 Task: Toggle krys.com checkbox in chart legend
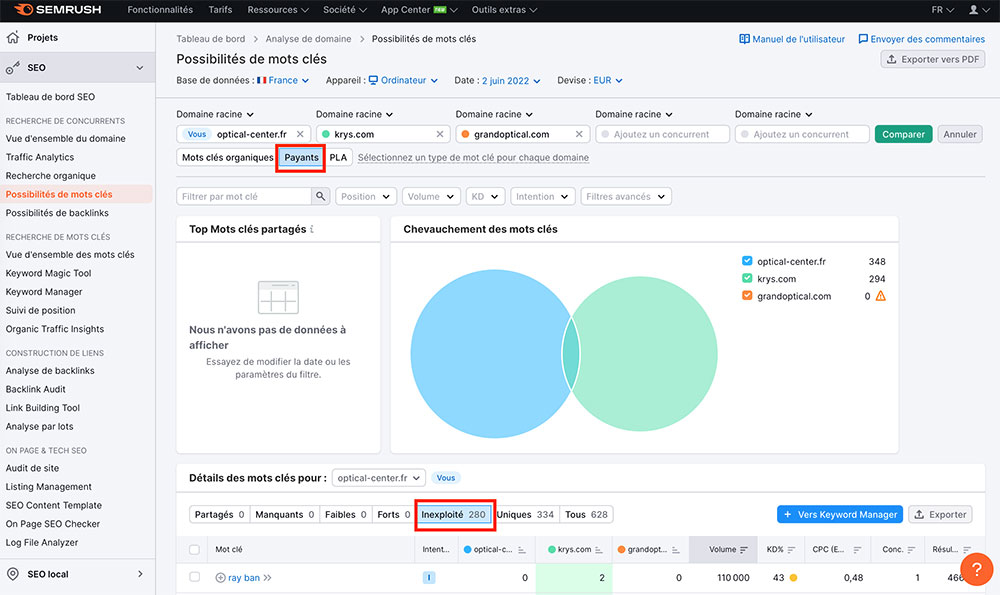pyautogui.click(x=747, y=278)
